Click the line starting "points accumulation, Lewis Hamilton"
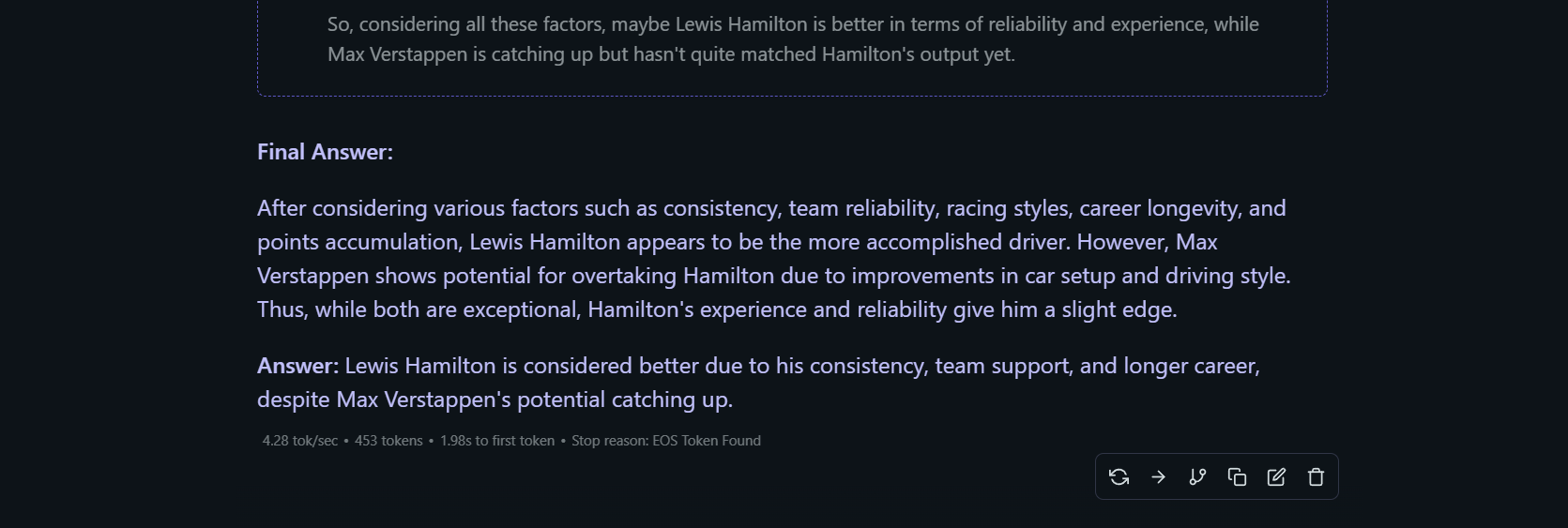1568x528 pixels. [x=738, y=242]
